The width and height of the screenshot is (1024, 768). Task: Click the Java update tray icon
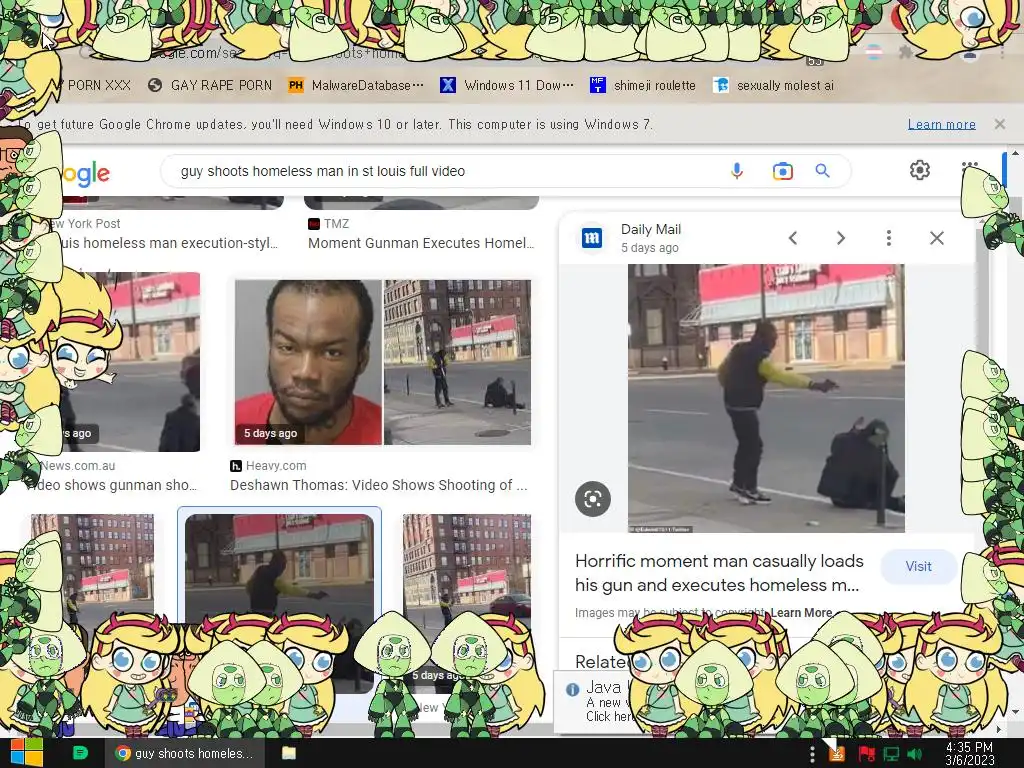[x=837, y=754]
